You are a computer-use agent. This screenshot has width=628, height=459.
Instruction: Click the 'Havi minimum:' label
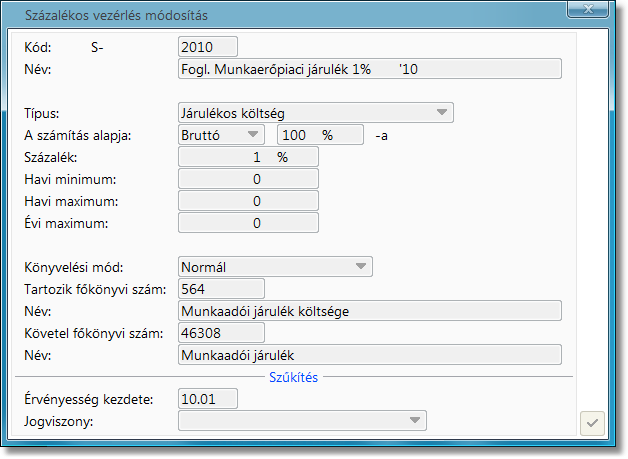click(70, 179)
